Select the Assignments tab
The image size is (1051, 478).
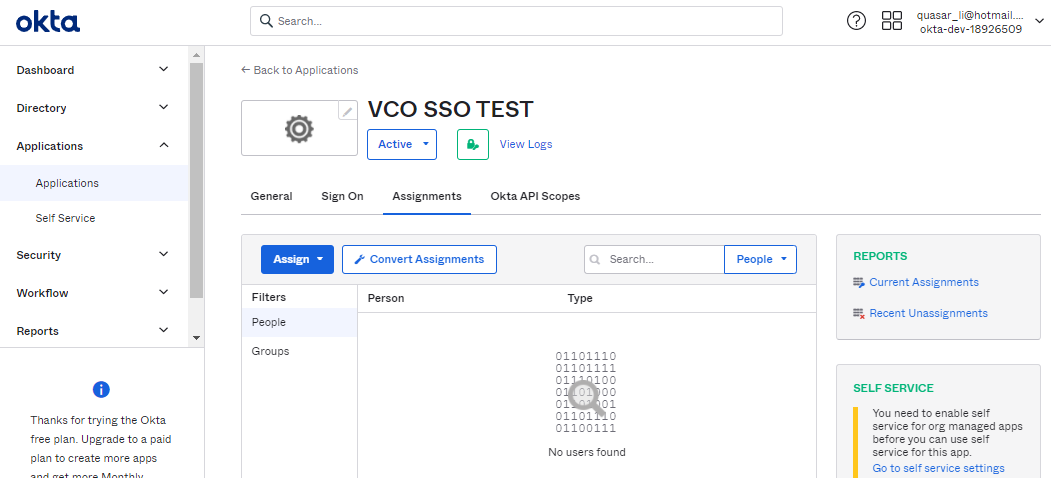(427, 196)
